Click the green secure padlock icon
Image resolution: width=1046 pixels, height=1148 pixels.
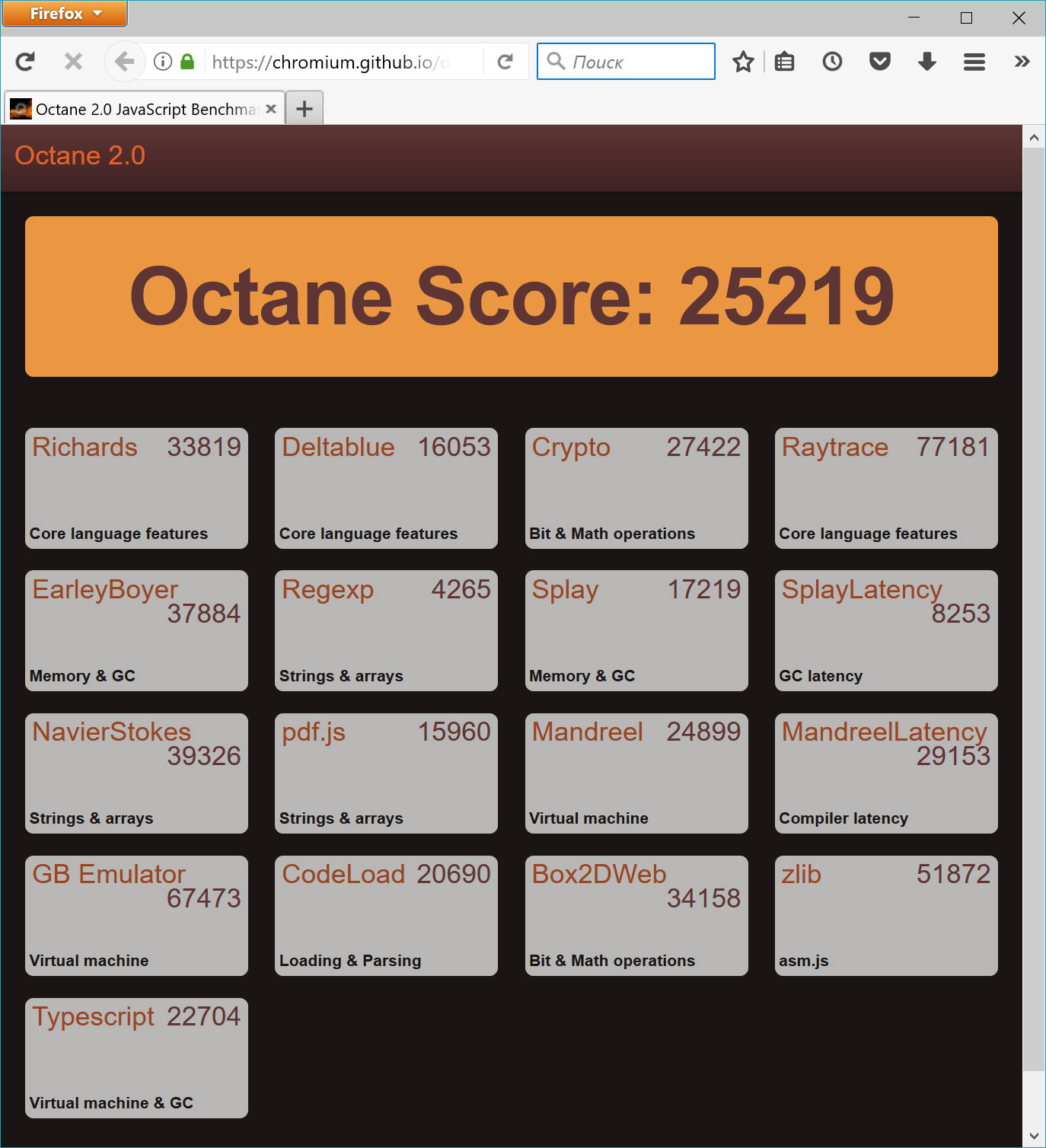click(x=187, y=62)
